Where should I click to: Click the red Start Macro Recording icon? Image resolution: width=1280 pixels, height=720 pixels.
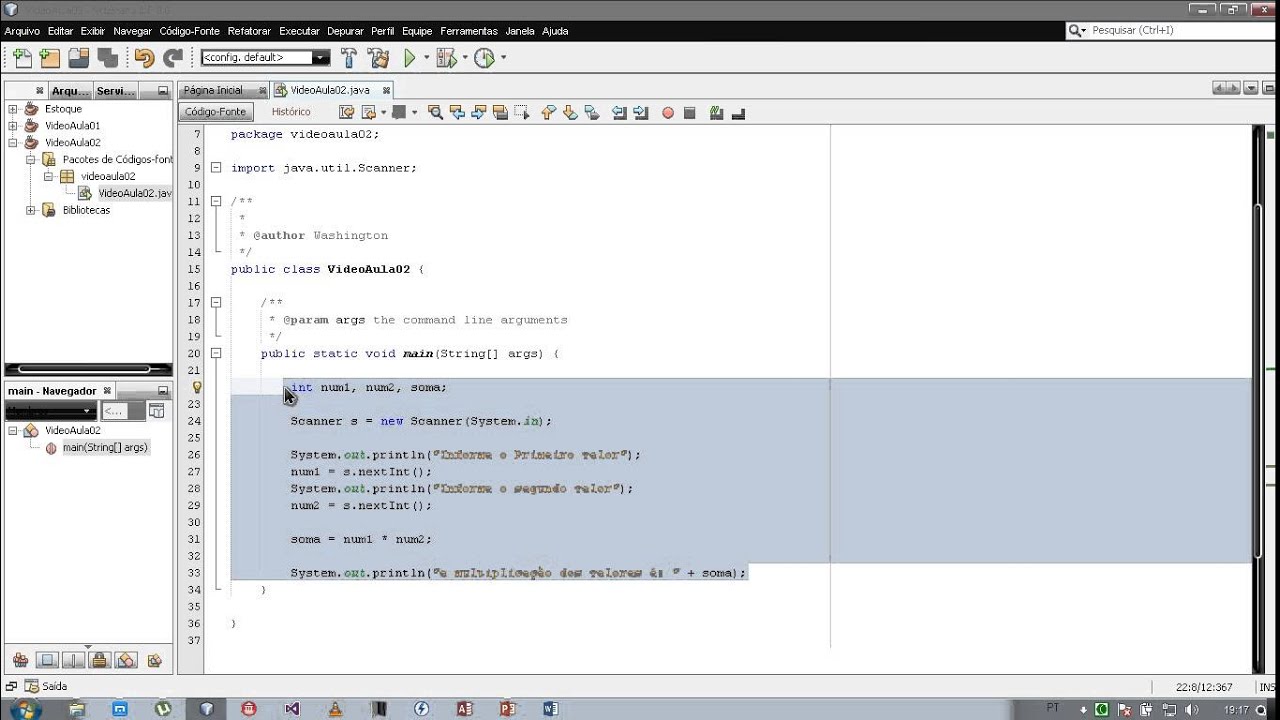(668, 113)
